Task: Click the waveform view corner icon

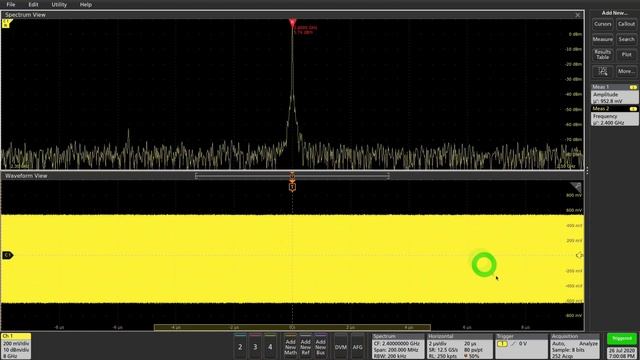Action: tap(576, 187)
